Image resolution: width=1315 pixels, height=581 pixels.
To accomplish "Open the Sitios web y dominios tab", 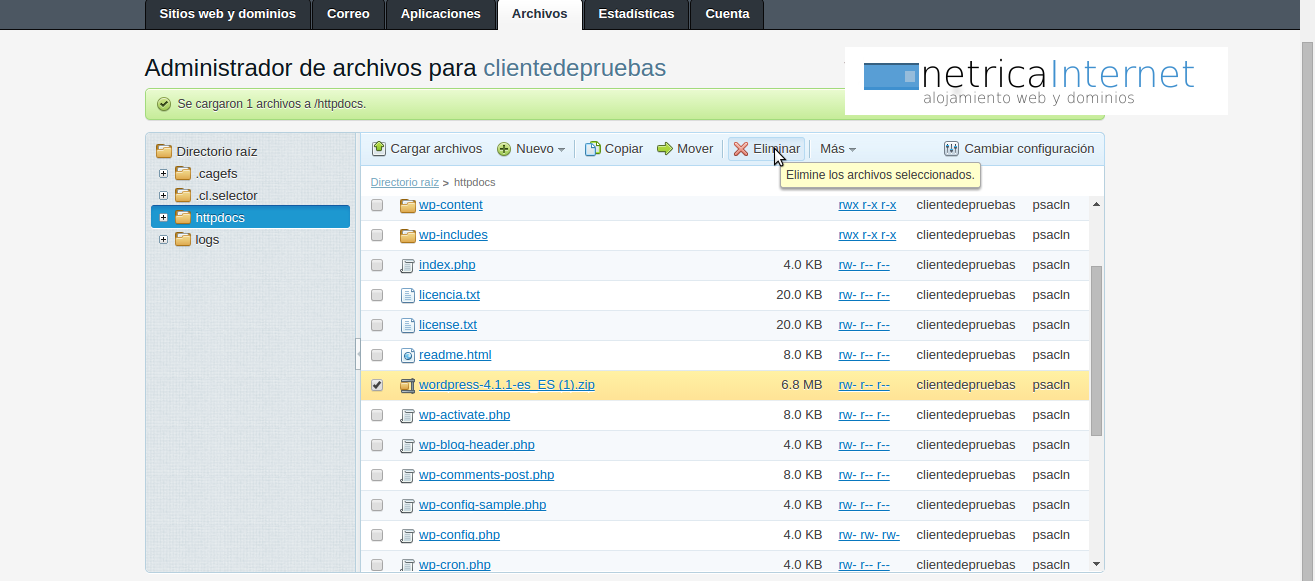I will 227,14.
